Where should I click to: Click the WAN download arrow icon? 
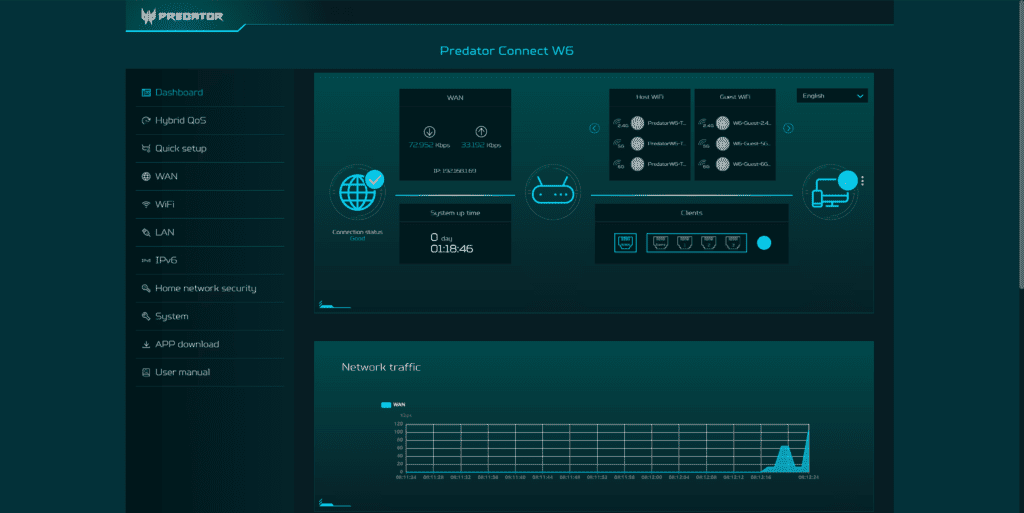(x=429, y=131)
